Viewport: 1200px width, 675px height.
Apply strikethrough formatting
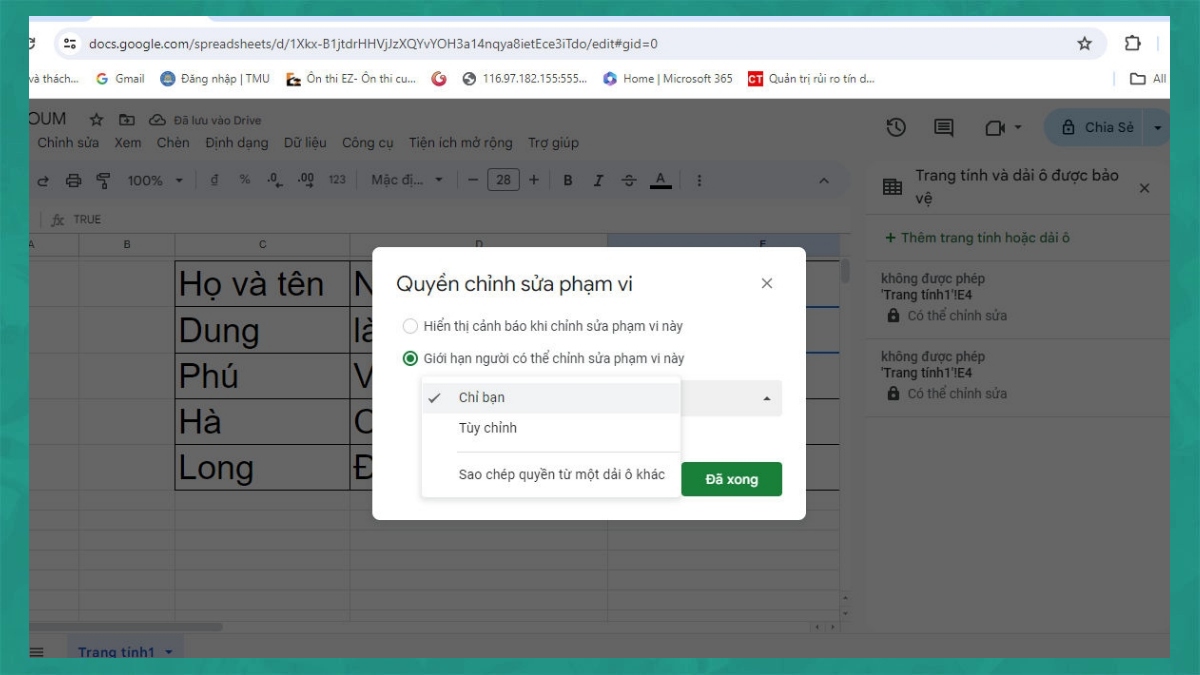click(x=628, y=180)
